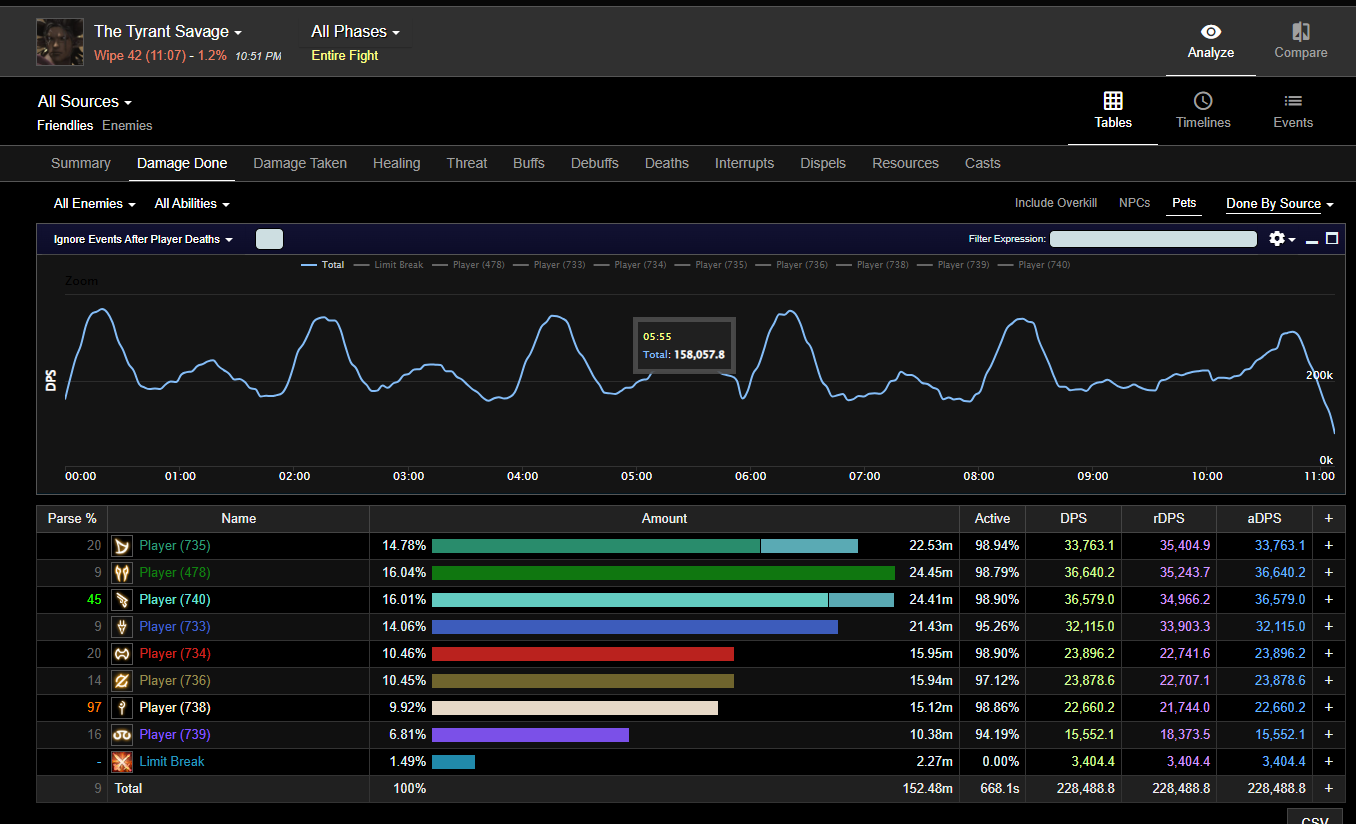Select the Friendlies source filter
Screen dimensions: 1356x824
65,125
